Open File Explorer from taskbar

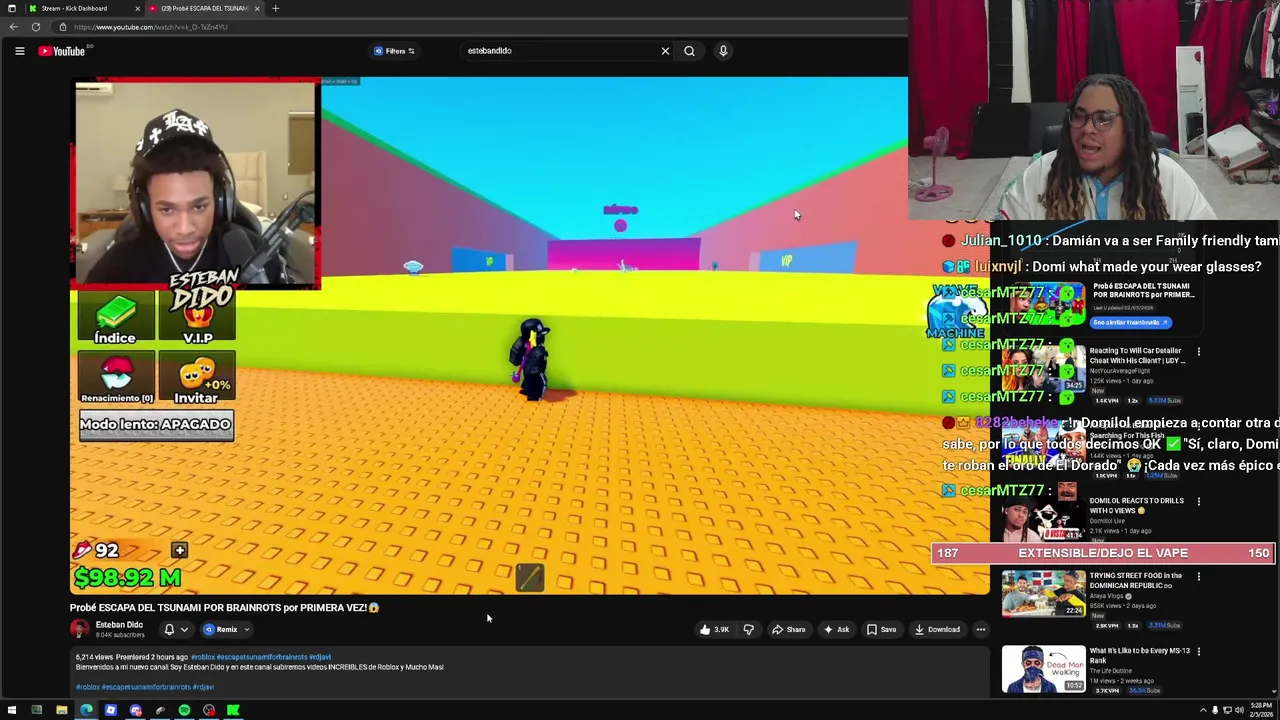[61, 710]
